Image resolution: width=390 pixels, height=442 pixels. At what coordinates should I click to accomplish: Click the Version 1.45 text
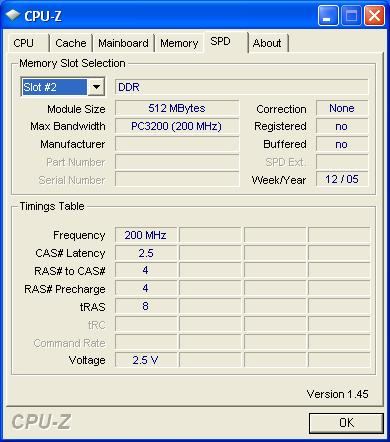337,394
